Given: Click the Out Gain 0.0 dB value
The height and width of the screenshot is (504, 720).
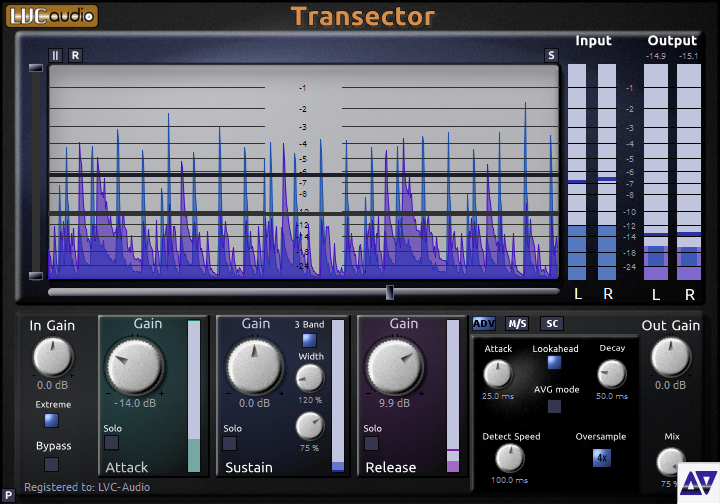Looking at the screenshot, I should point(670,385).
